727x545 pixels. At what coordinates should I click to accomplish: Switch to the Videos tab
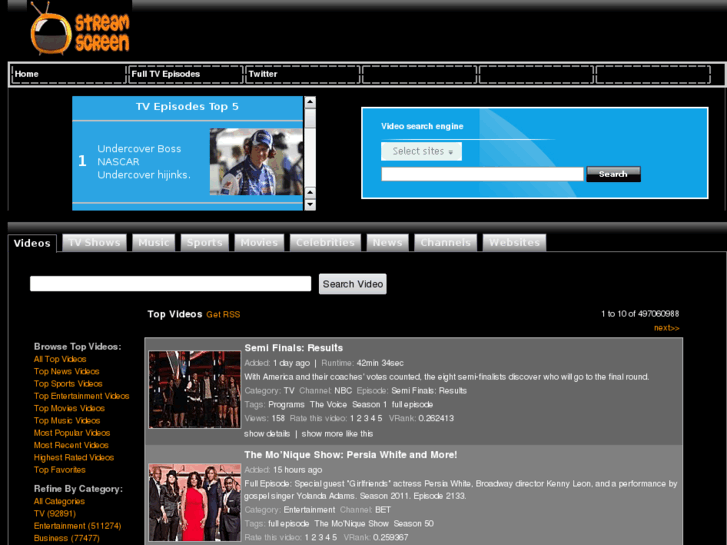pos(32,243)
